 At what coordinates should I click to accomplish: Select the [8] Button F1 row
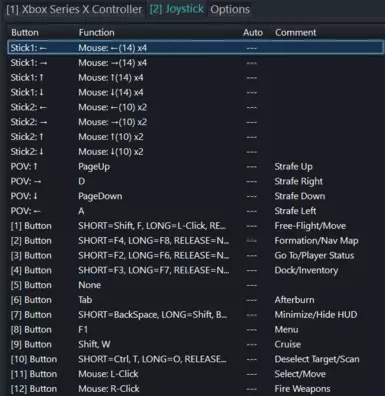(195, 330)
